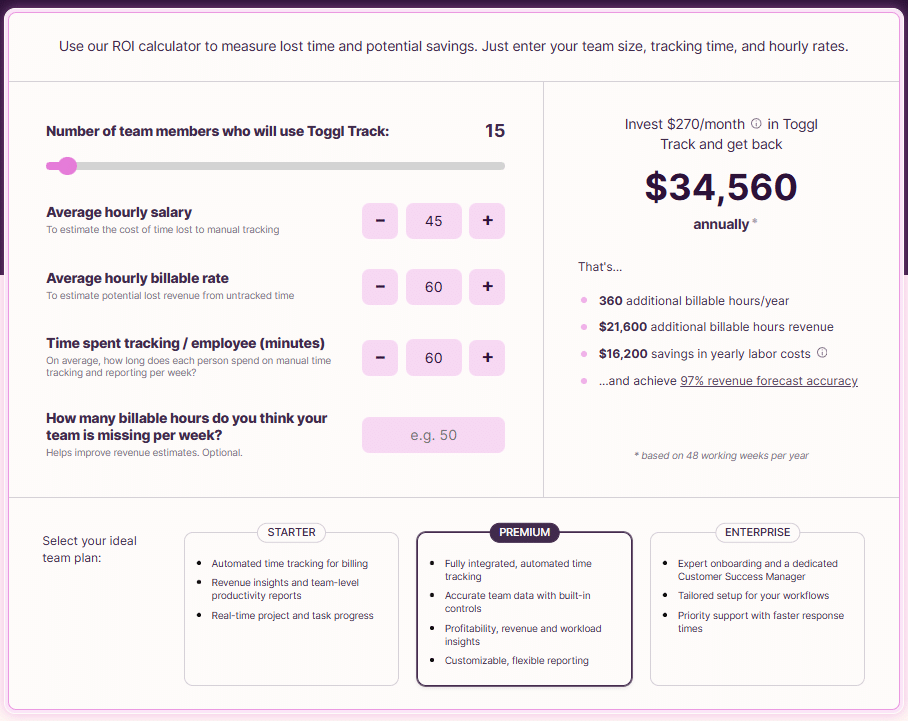This screenshot has height=721, width=908.
Task: Increase average hourly salary with plus button
Action: click(x=487, y=221)
